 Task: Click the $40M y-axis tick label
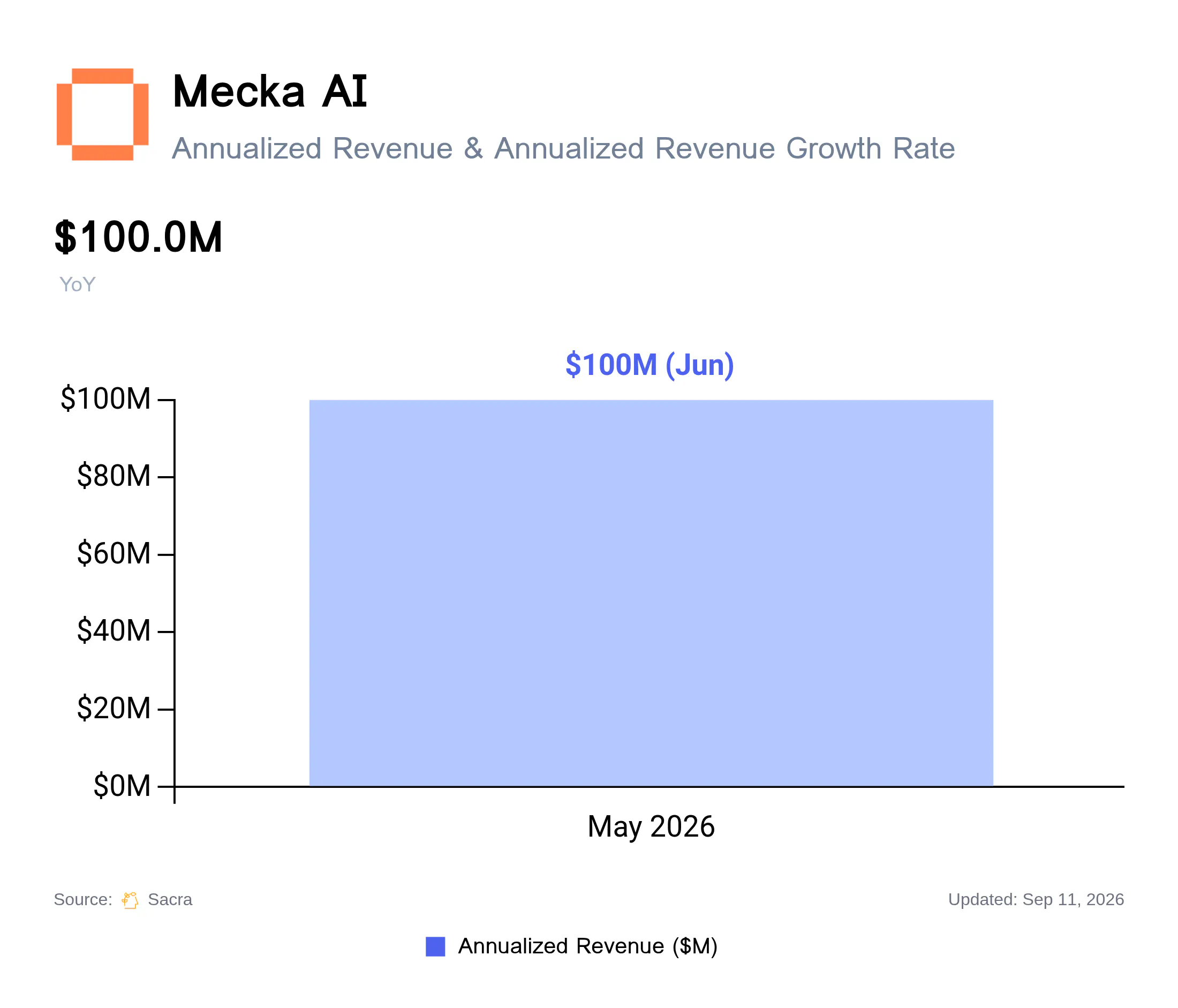[114, 630]
